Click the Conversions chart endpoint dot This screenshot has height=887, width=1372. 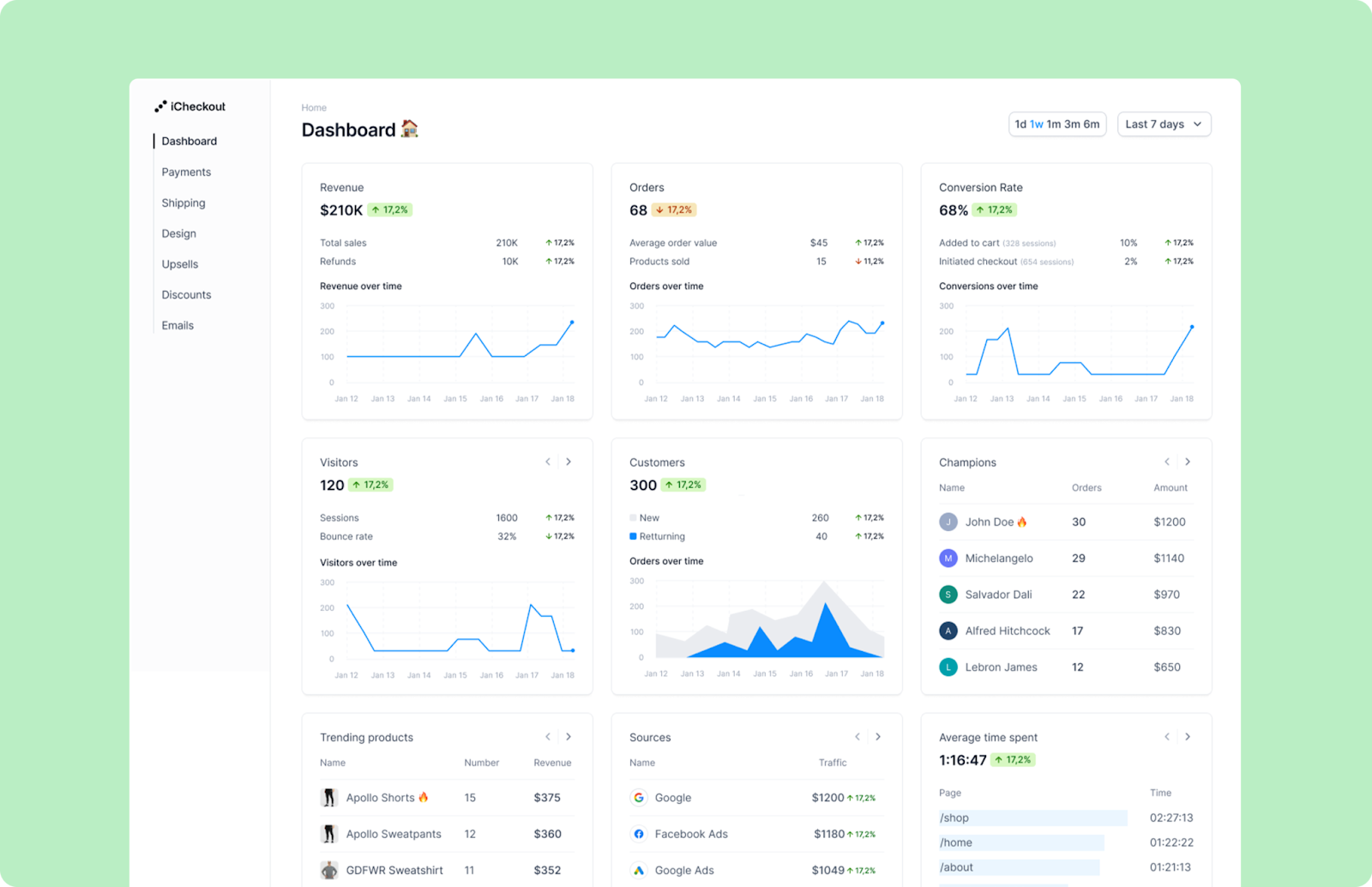[x=1191, y=327]
